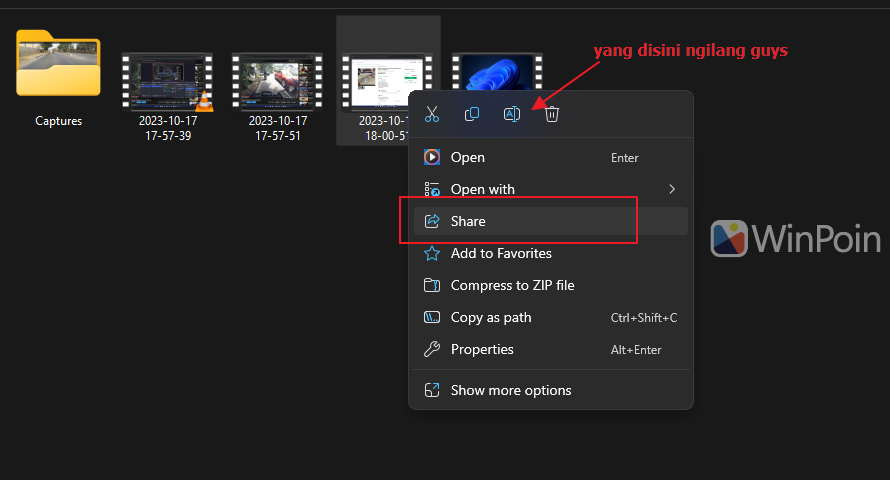
Task: Click the Copy icon in context menu
Action: [x=472, y=114]
